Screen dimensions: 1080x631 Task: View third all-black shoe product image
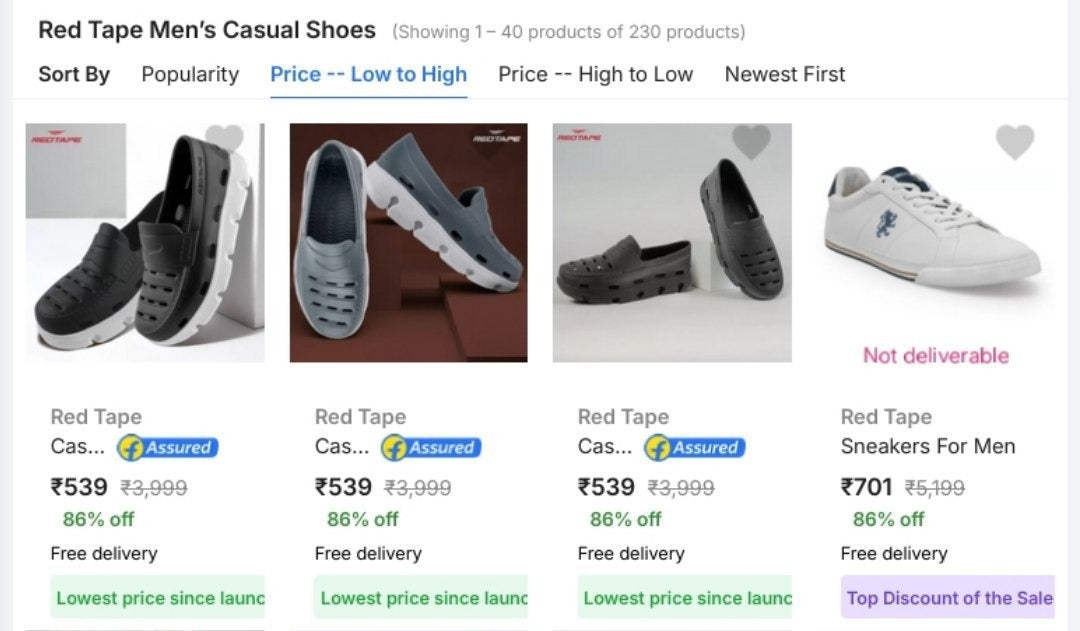click(672, 243)
